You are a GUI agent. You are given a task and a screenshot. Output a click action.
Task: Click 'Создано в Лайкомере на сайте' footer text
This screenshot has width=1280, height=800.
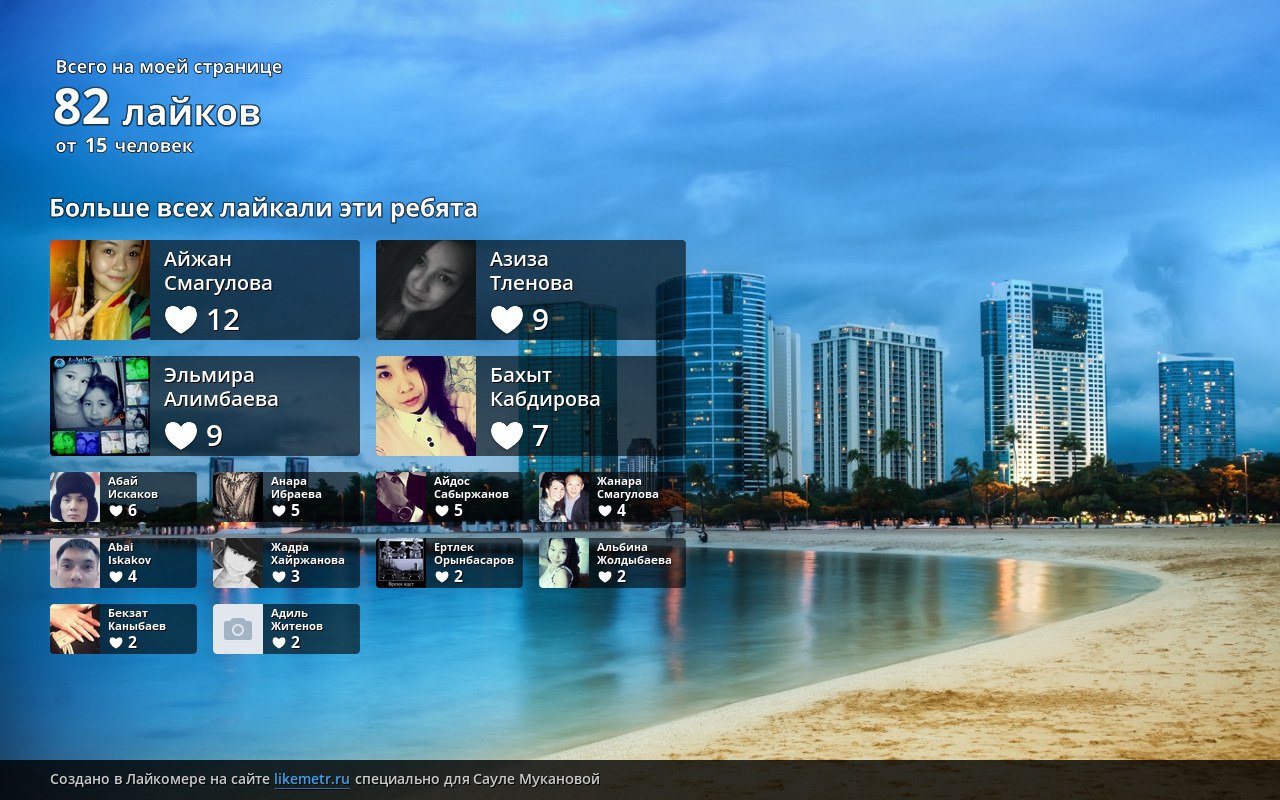click(x=160, y=779)
